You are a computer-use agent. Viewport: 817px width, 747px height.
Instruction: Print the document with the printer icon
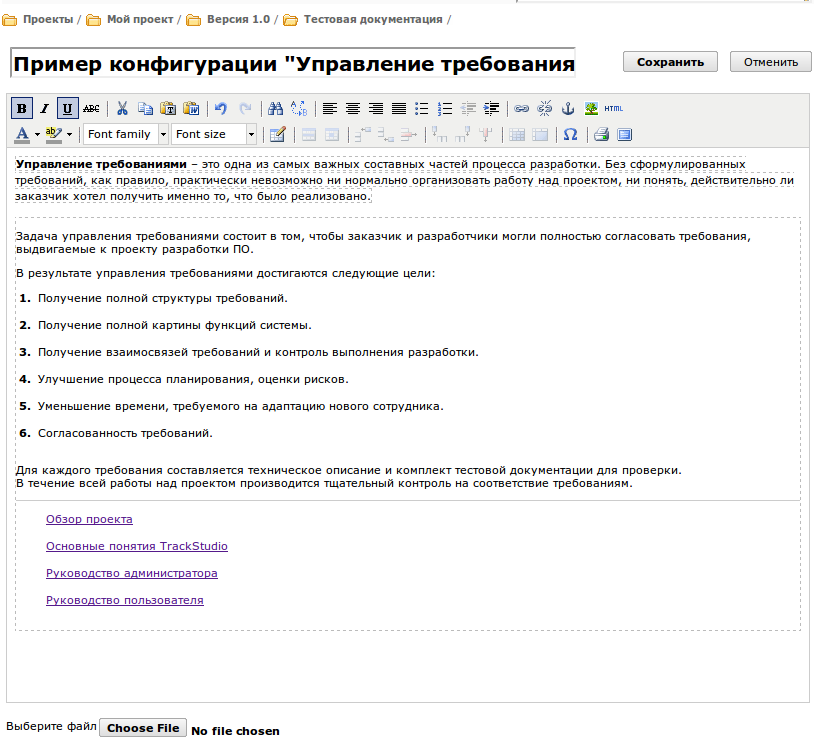(x=601, y=134)
